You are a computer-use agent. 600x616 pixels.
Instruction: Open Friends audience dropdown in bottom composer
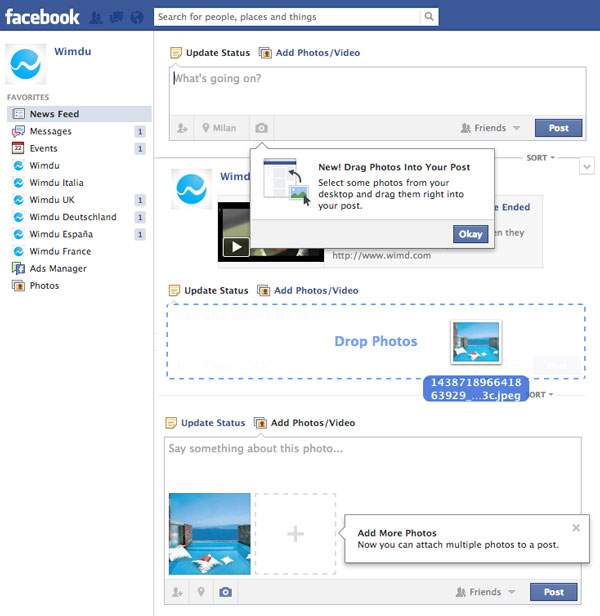click(x=485, y=592)
